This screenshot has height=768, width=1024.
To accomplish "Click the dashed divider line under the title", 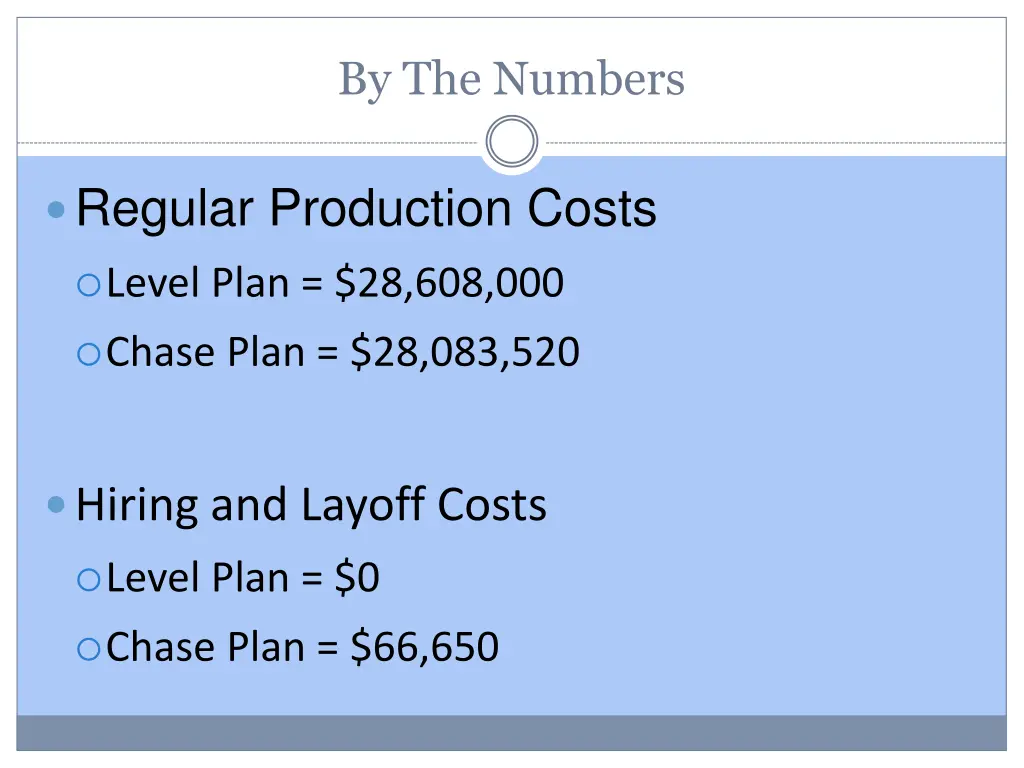I will pyautogui.click(x=250, y=143).
